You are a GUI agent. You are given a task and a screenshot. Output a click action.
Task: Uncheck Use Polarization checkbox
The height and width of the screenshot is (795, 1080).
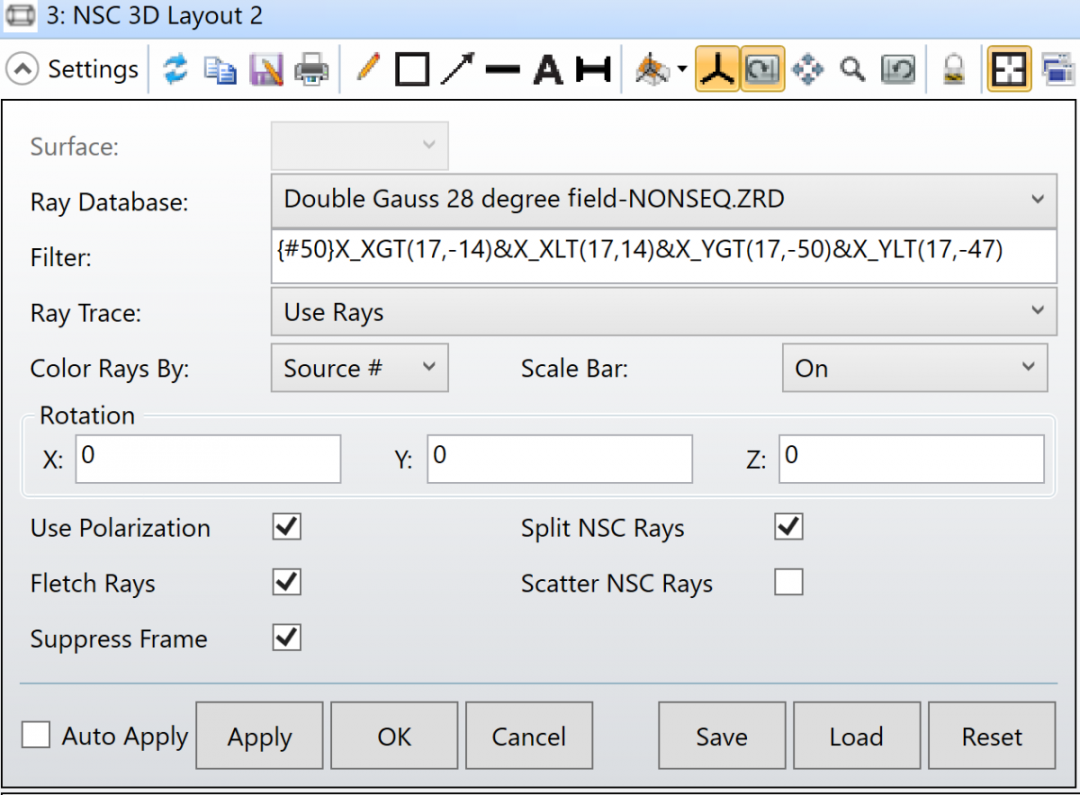287,527
